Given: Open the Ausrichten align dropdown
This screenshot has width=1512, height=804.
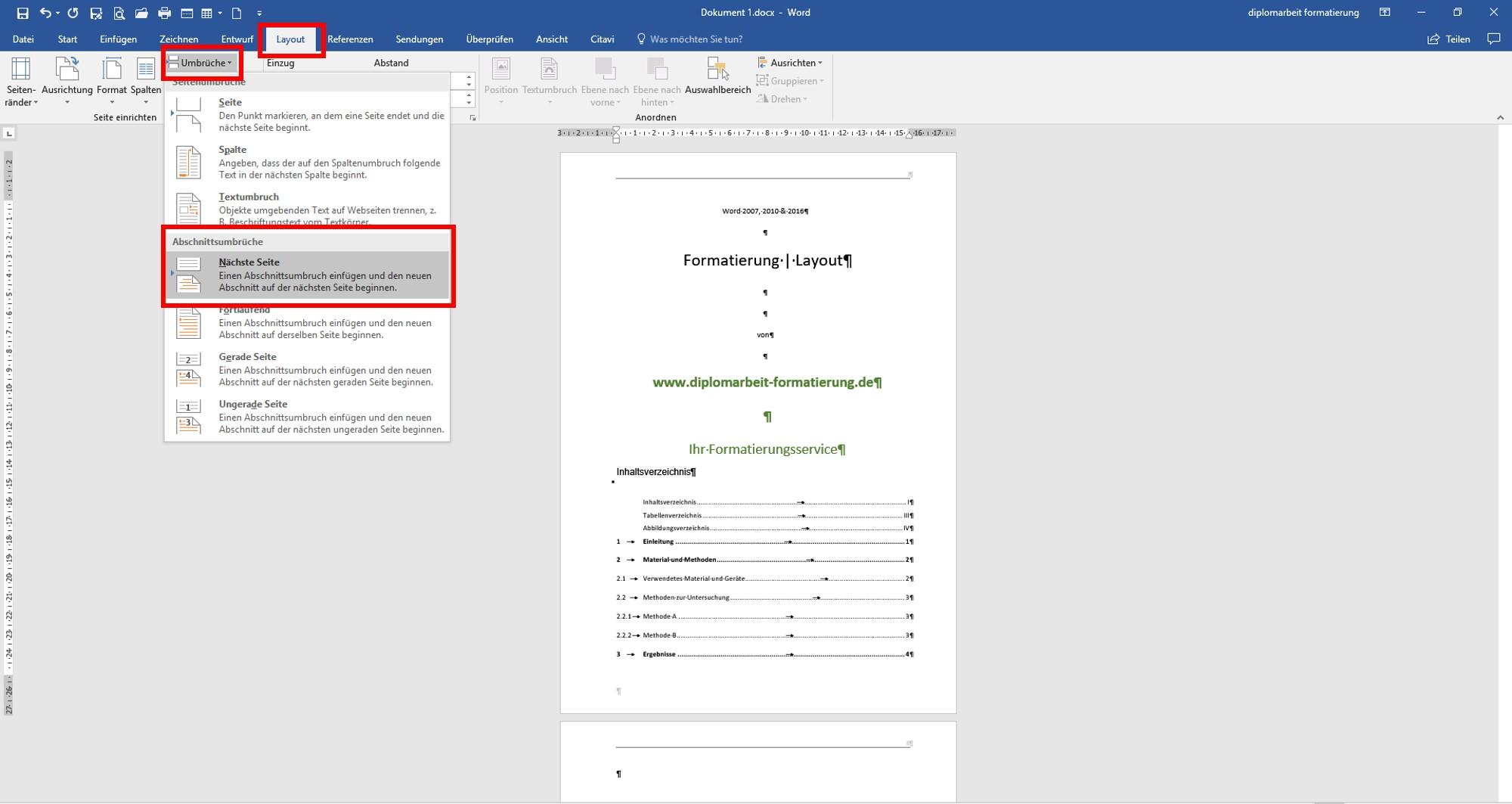Looking at the screenshot, I should (x=790, y=63).
